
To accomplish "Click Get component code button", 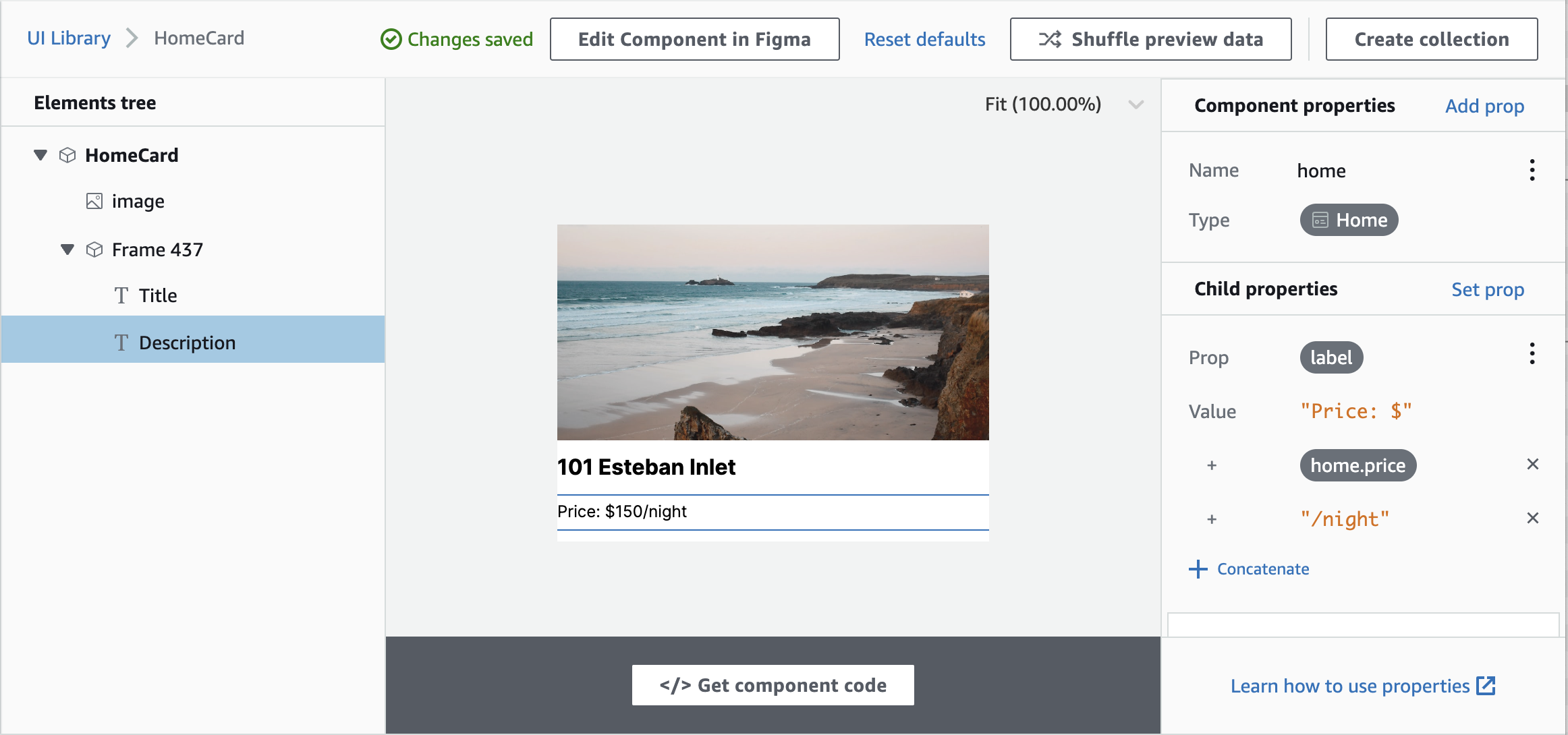I will [773, 685].
